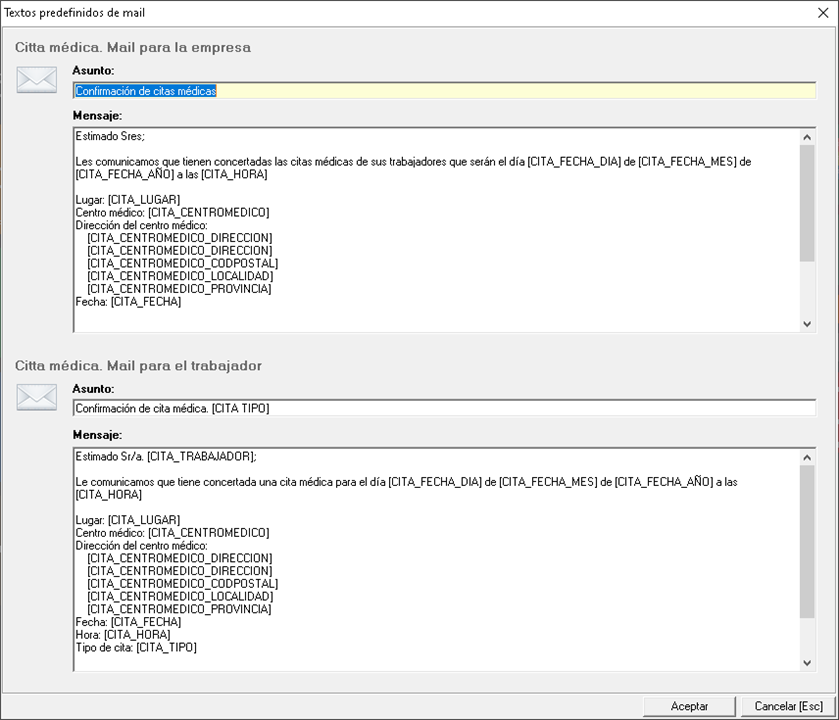The height and width of the screenshot is (720, 839).
Task: Click the envelope icon for the company mail
Action: pyautogui.click(x=37, y=80)
